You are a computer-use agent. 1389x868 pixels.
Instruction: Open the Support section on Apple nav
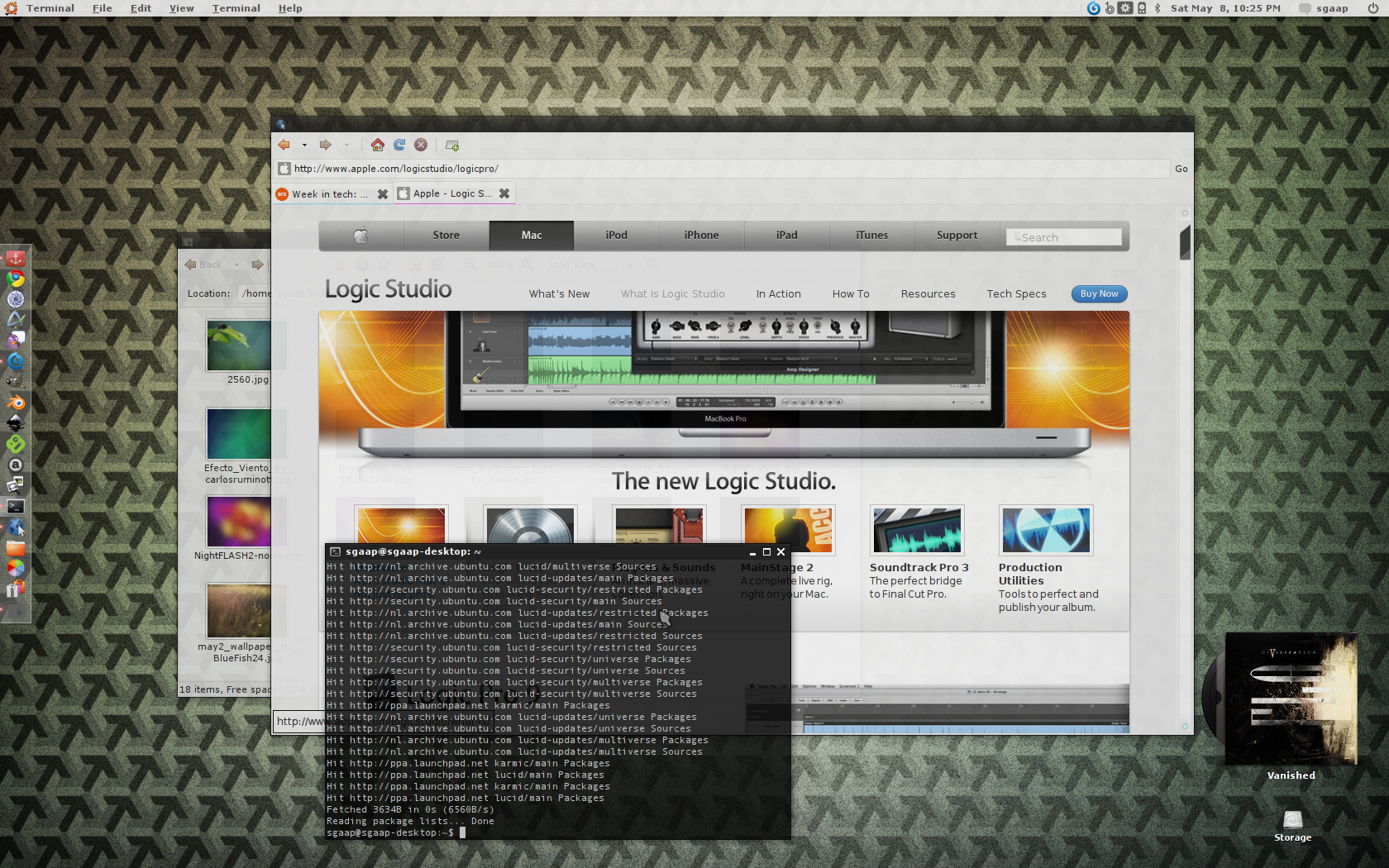click(957, 236)
